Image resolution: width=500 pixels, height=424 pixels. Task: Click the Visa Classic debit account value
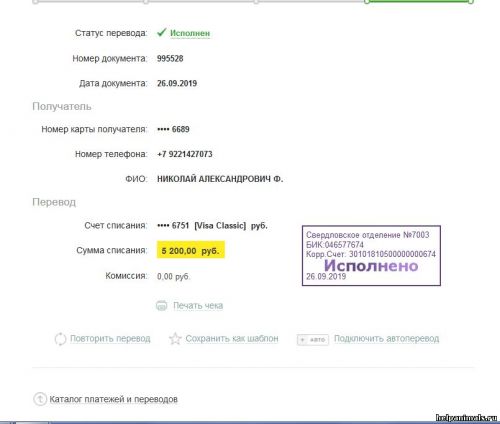pos(212,226)
